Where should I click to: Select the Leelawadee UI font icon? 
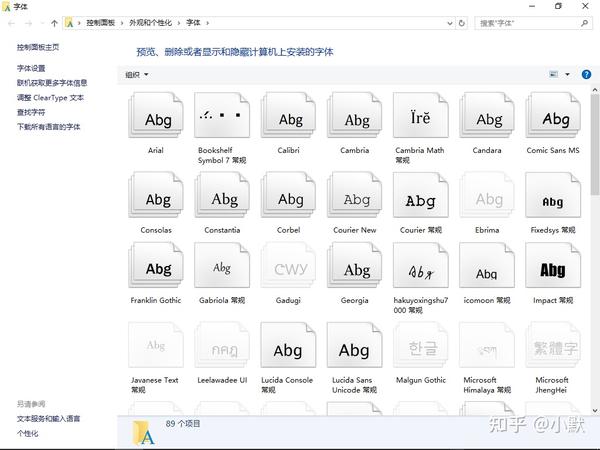coord(222,345)
